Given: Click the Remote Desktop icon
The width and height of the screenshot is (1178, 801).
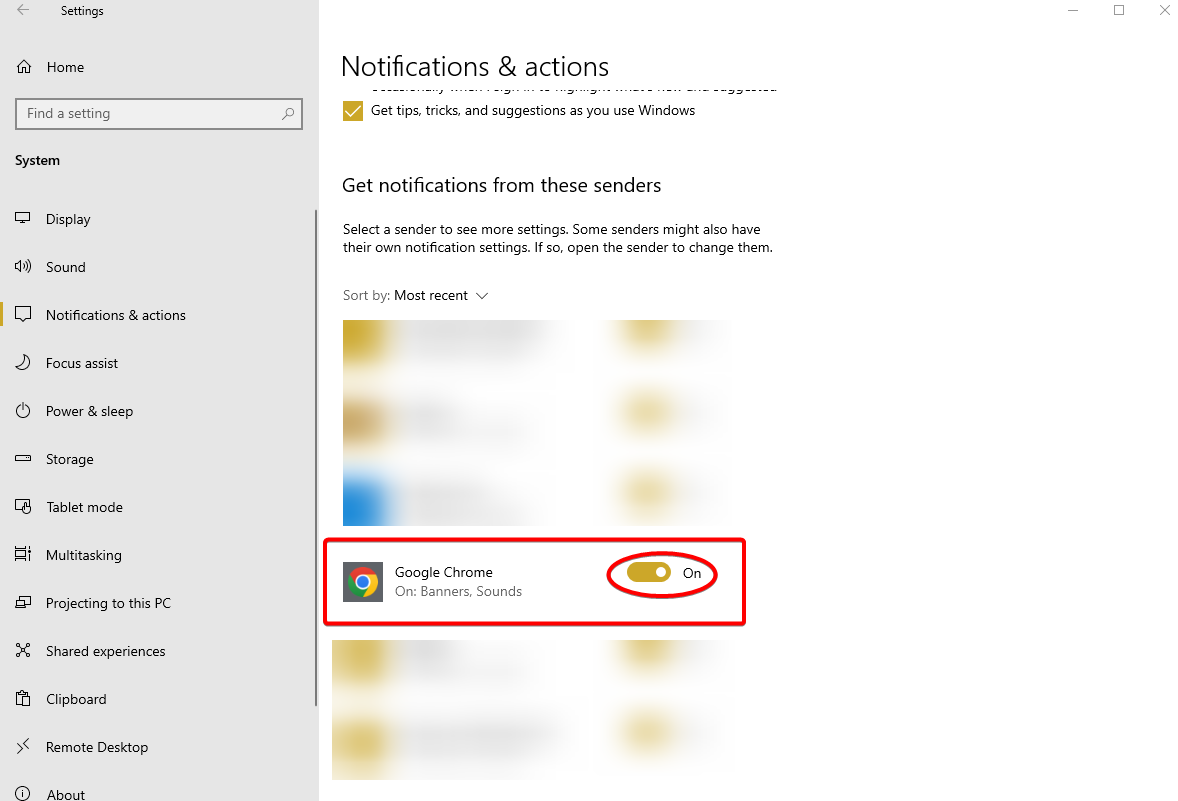Looking at the screenshot, I should (23, 746).
